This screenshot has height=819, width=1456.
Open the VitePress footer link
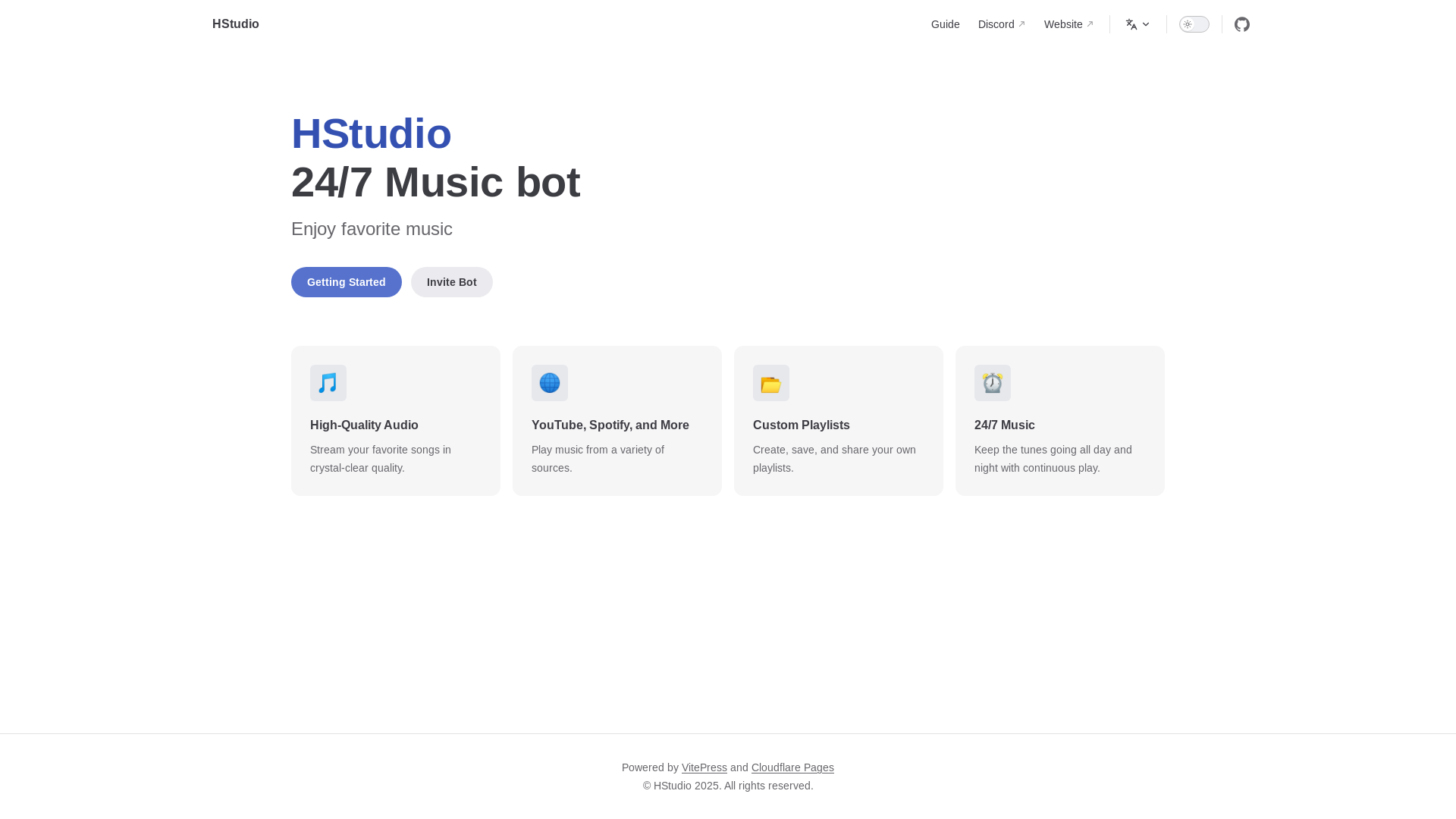tap(704, 767)
